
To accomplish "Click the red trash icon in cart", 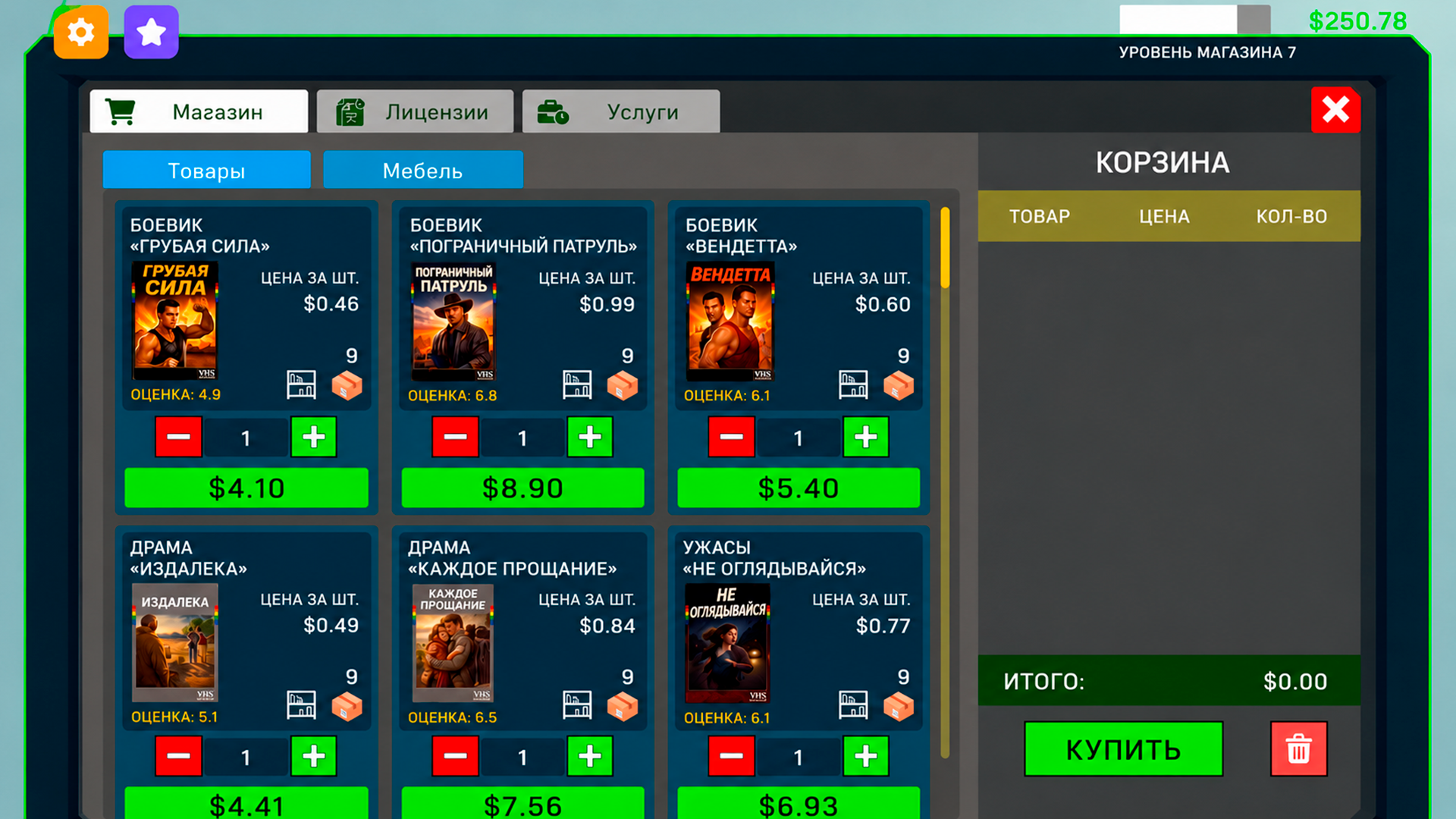I will pyautogui.click(x=1298, y=748).
